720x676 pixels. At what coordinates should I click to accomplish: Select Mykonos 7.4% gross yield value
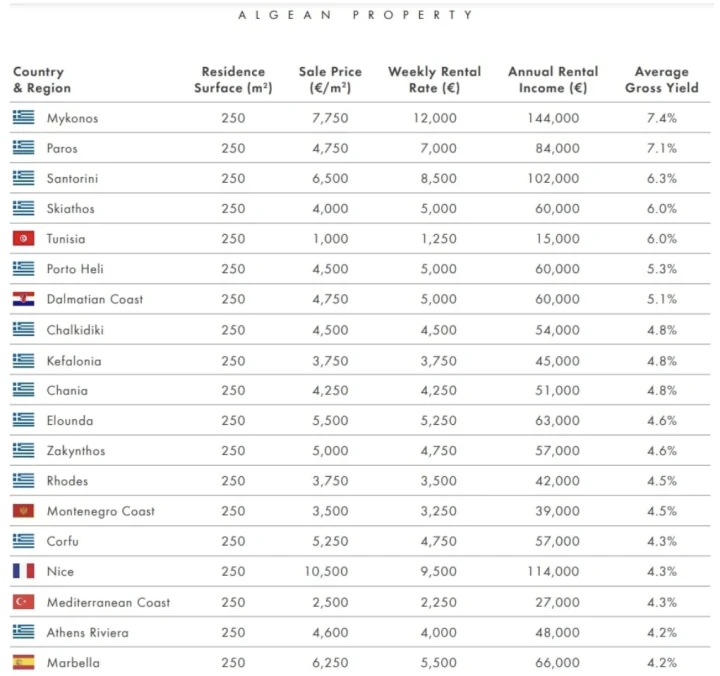pos(661,118)
